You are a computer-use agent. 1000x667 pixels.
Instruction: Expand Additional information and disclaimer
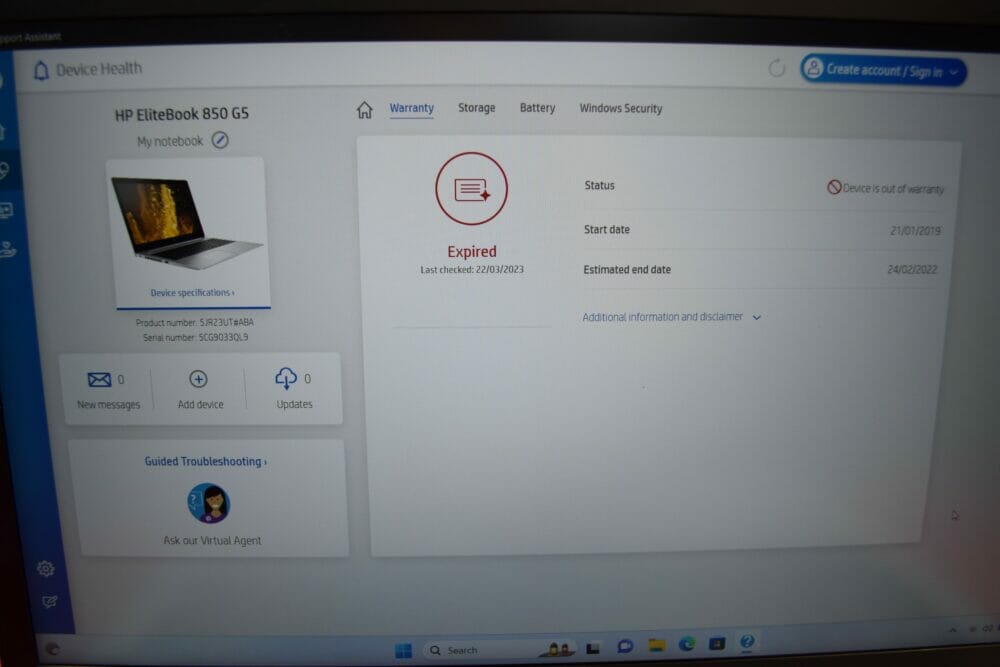coord(672,317)
